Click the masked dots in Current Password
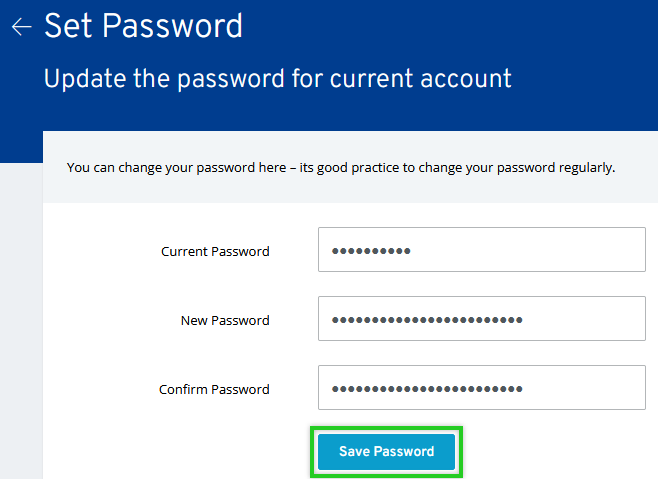 point(371,251)
